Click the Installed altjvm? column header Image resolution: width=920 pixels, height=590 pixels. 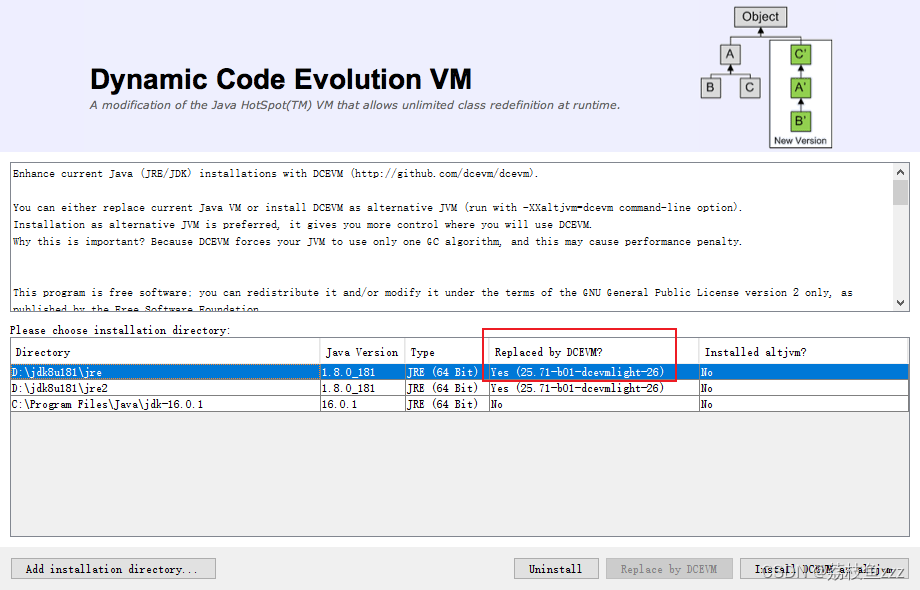coord(804,352)
